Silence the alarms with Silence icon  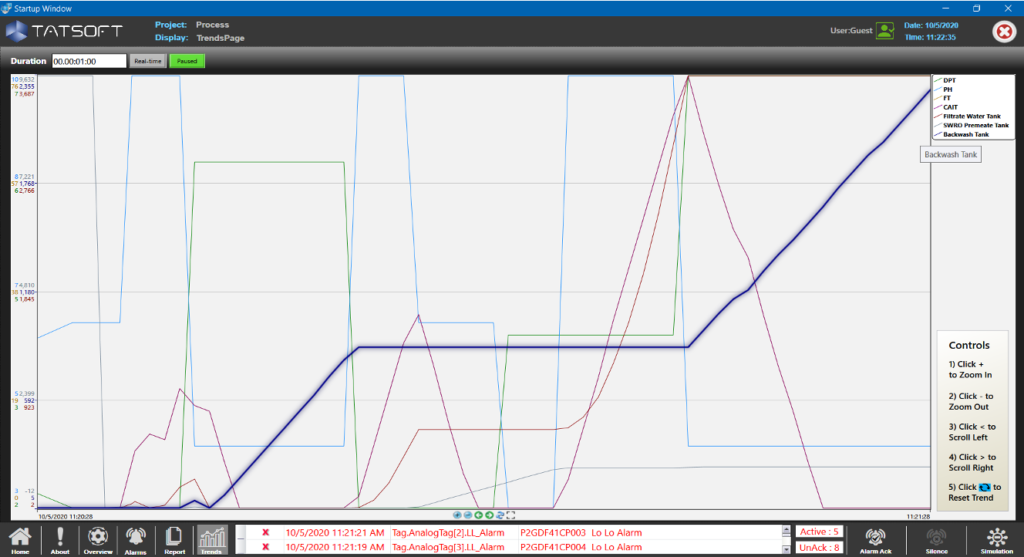935,539
